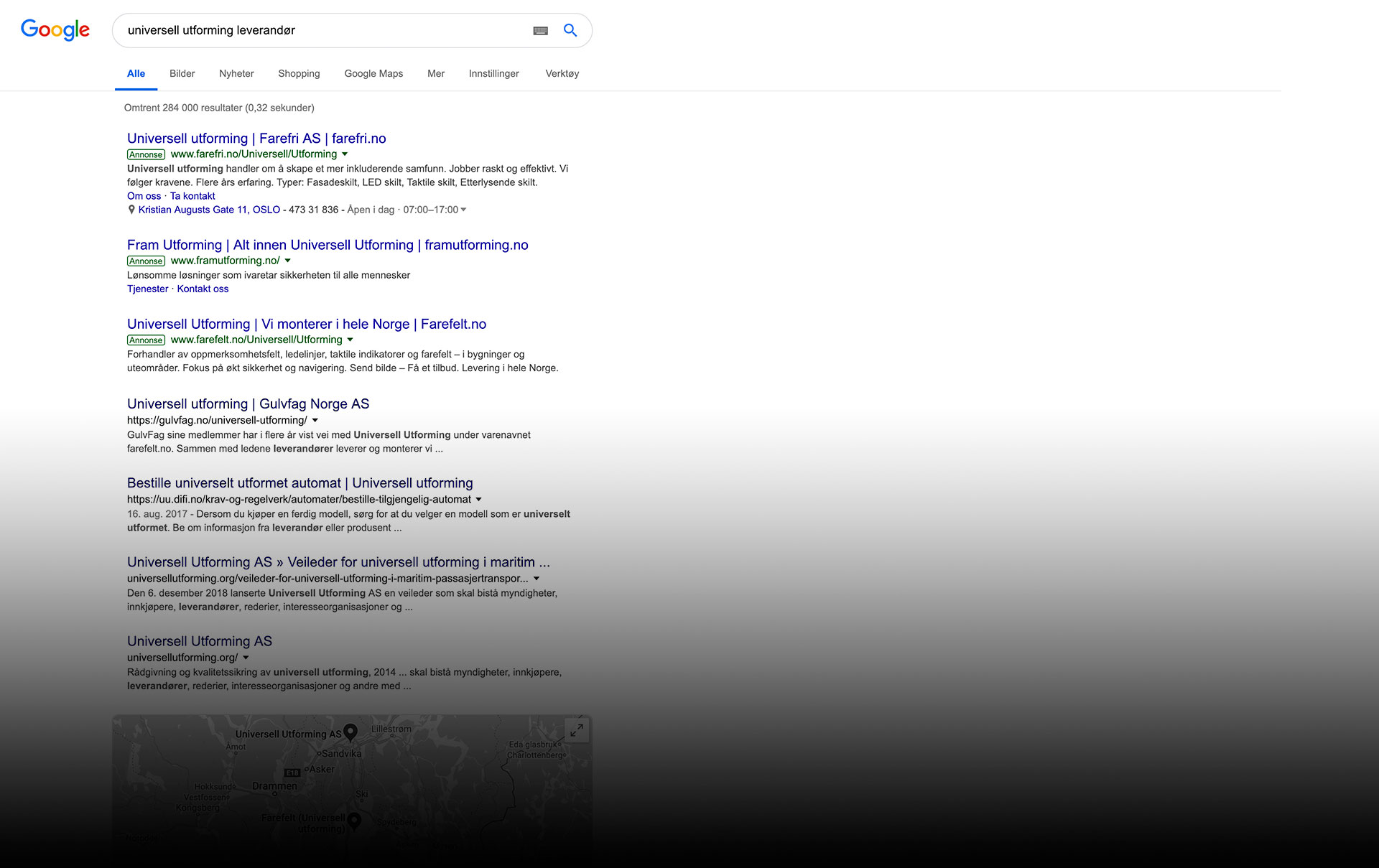
Task: Open the Shopping tab
Action: (299, 73)
